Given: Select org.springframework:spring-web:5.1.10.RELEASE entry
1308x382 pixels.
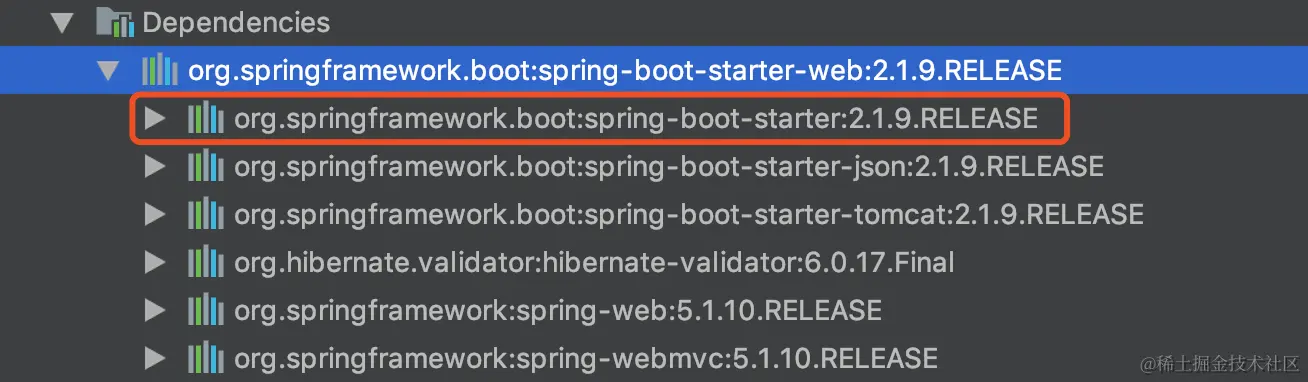Looking at the screenshot, I should pyautogui.click(x=558, y=310).
